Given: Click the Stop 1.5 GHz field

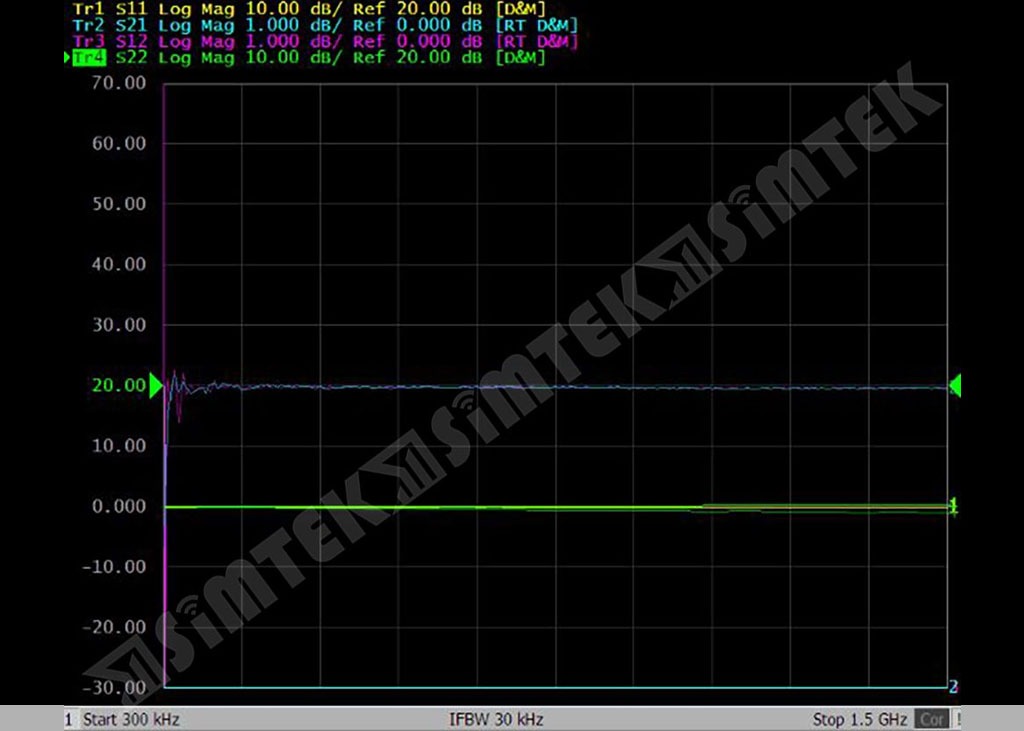Looking at the screenshot, I should click(x=859, y=719).
